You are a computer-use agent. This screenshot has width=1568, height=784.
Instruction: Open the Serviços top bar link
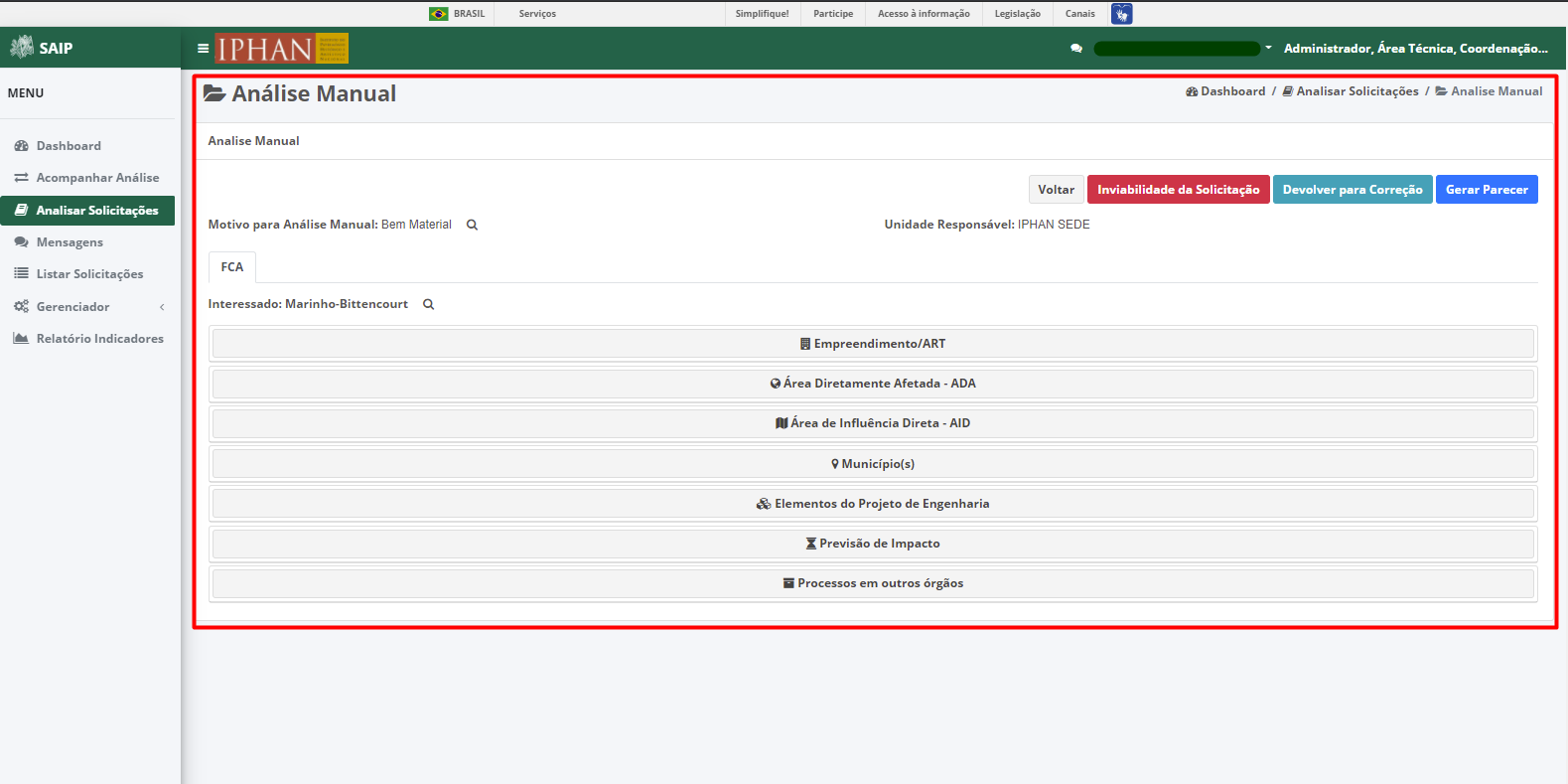(x=537, y=14)
